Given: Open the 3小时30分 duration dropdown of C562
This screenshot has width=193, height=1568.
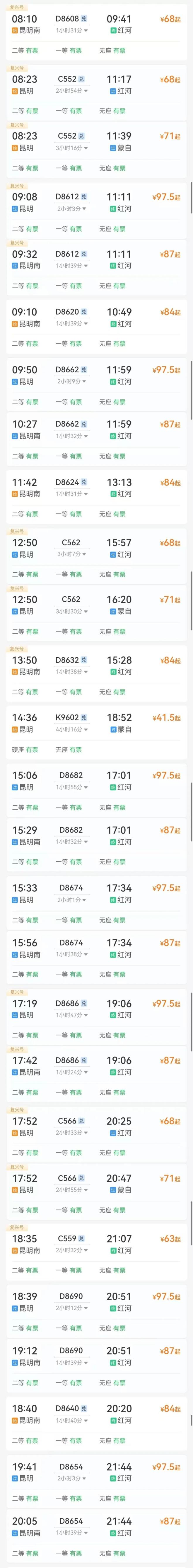Looking at the screenshot, I should point(72,611).
